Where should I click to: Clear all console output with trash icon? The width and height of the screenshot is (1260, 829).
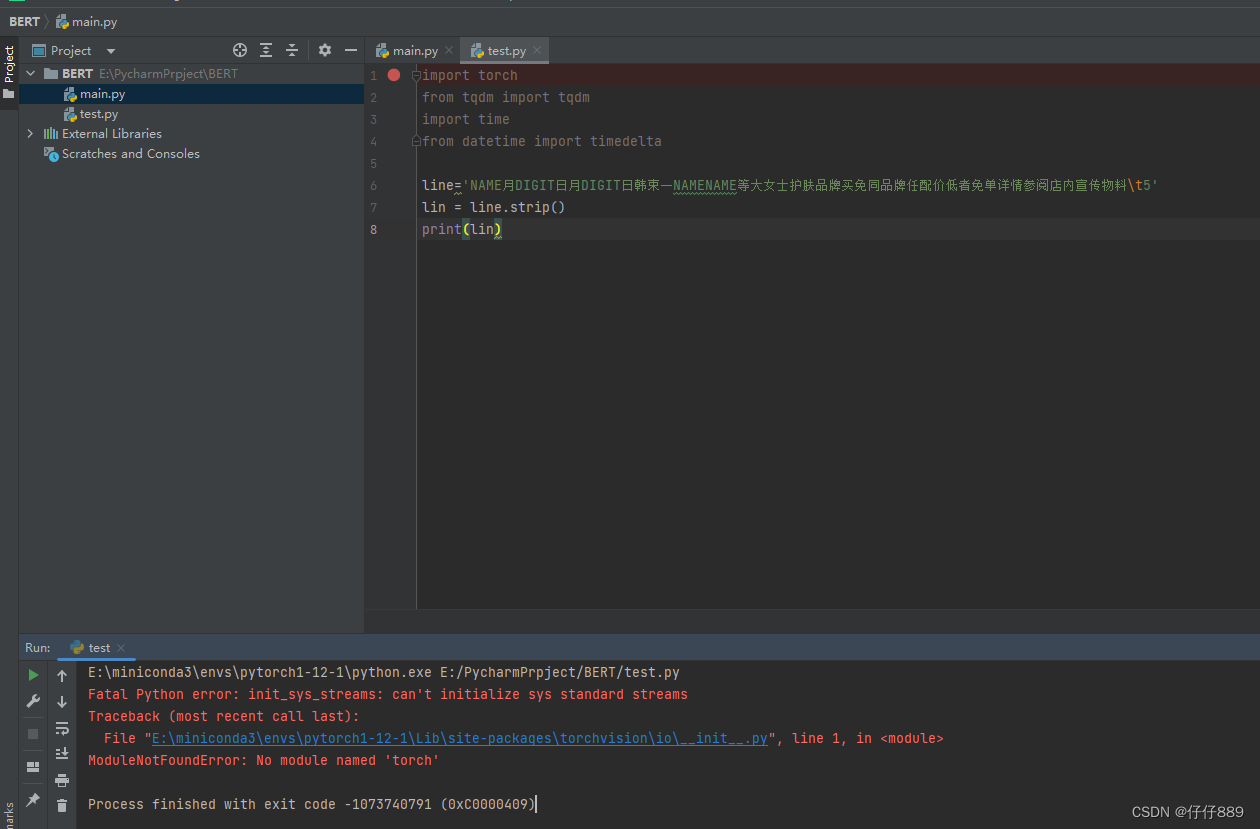[x=62, y=805]
